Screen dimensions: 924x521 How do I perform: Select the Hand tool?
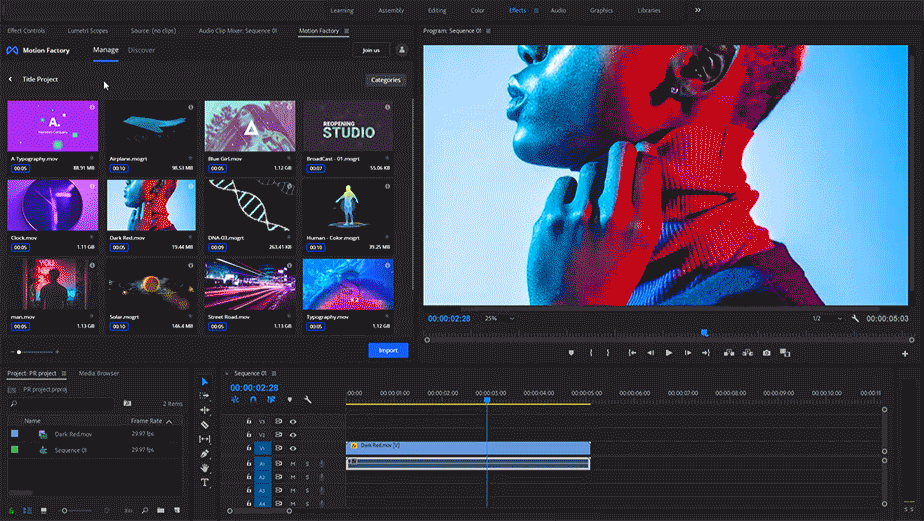(205, 468)
